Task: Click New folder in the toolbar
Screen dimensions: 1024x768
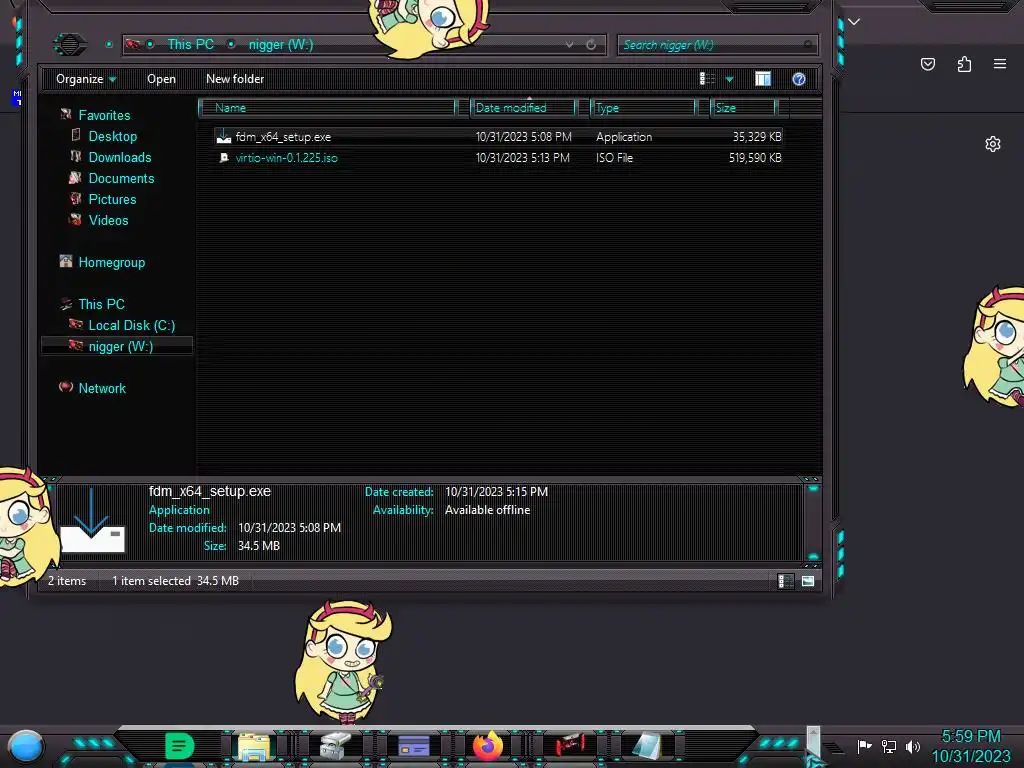Action: pos(235,79)
